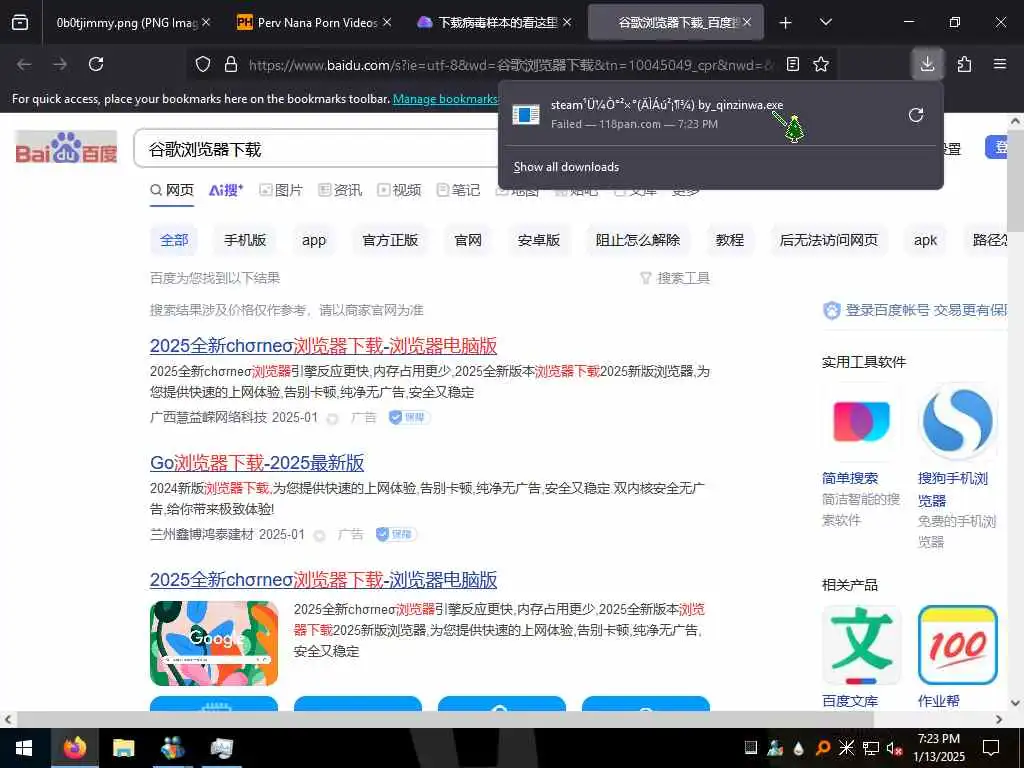Image resolution: width=1024 pixels, height=768 pixels.
Task: Open the taskbar clock 7:23 PM
Action: click(x=939, y=748)
